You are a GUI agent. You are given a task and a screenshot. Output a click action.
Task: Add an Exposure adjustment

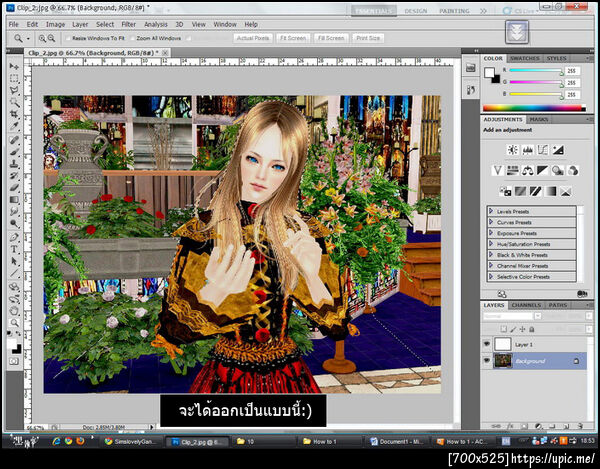(558, 150)
